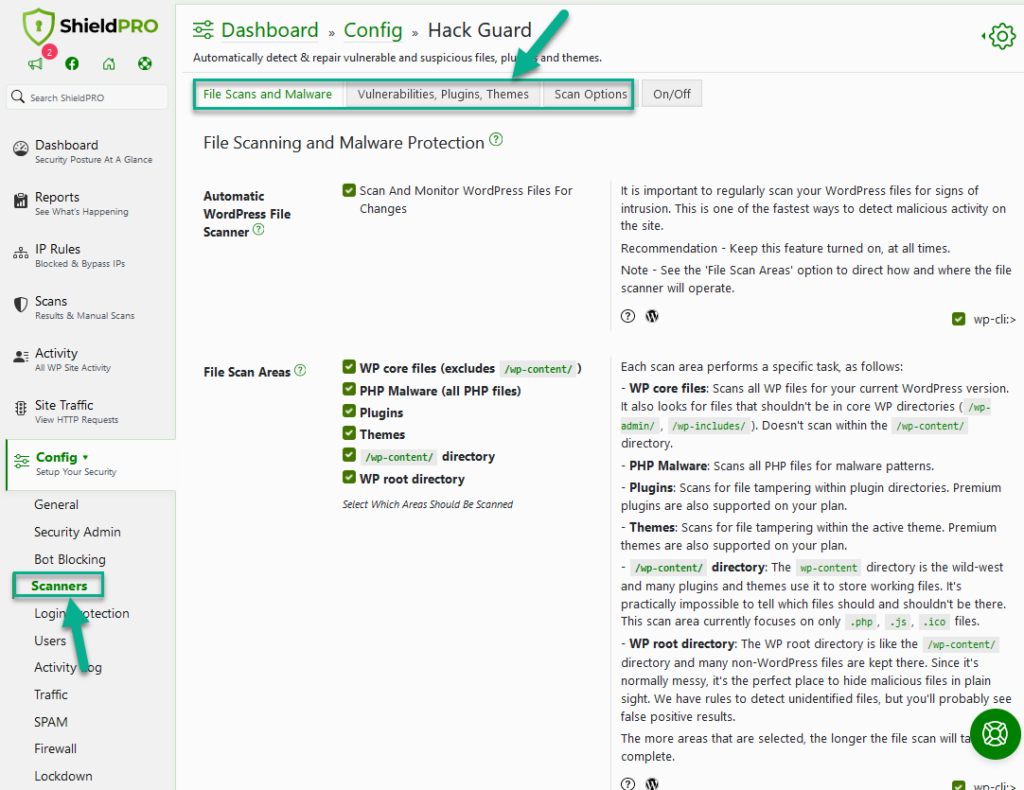Uncheck the PHP Malware scan area
The image size is (1024, 790).
pos(349,390)
